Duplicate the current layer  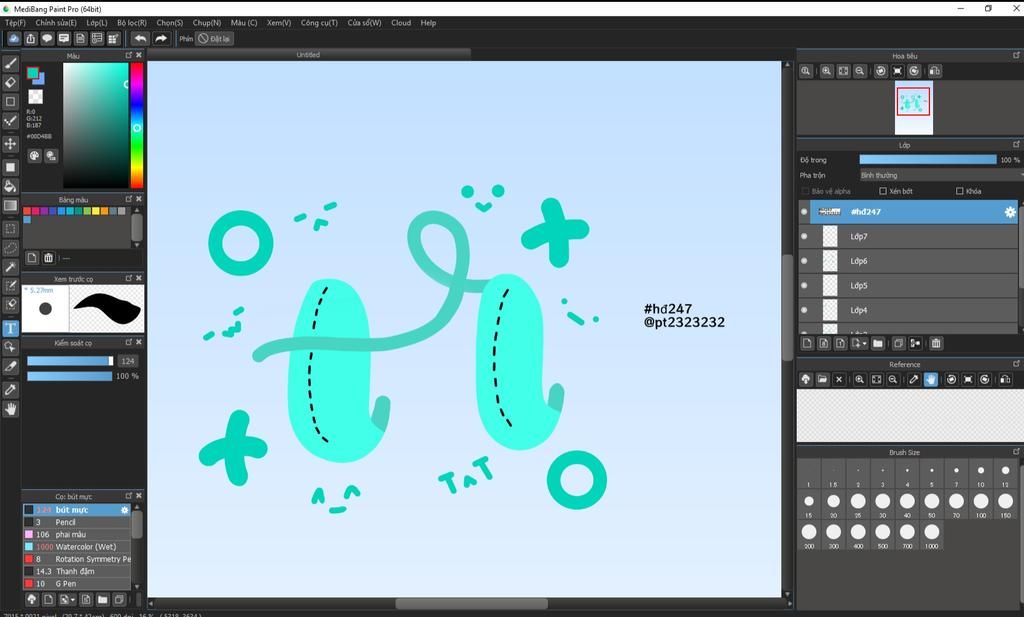click(899, 343)
